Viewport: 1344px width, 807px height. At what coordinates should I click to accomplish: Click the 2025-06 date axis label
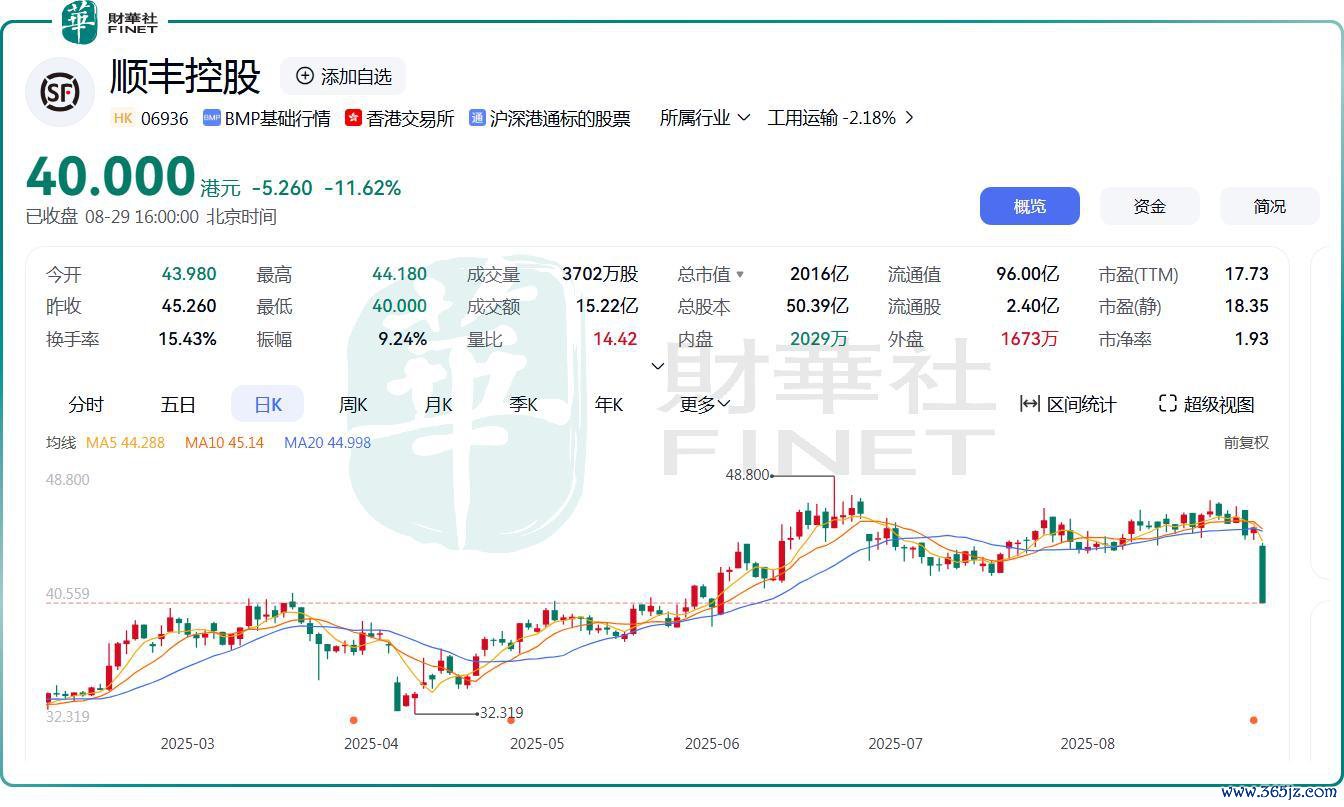[x=712, y=744]
